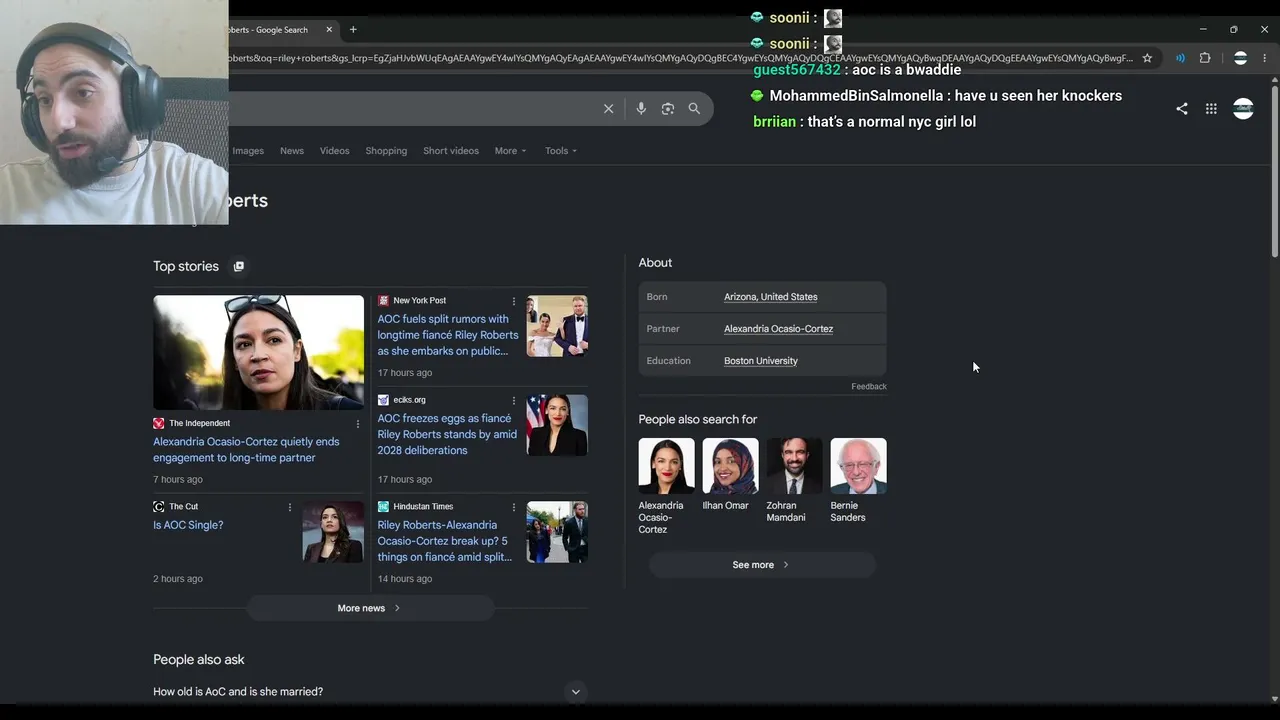Open the New York Post story thumbnail

click(557, 326)
